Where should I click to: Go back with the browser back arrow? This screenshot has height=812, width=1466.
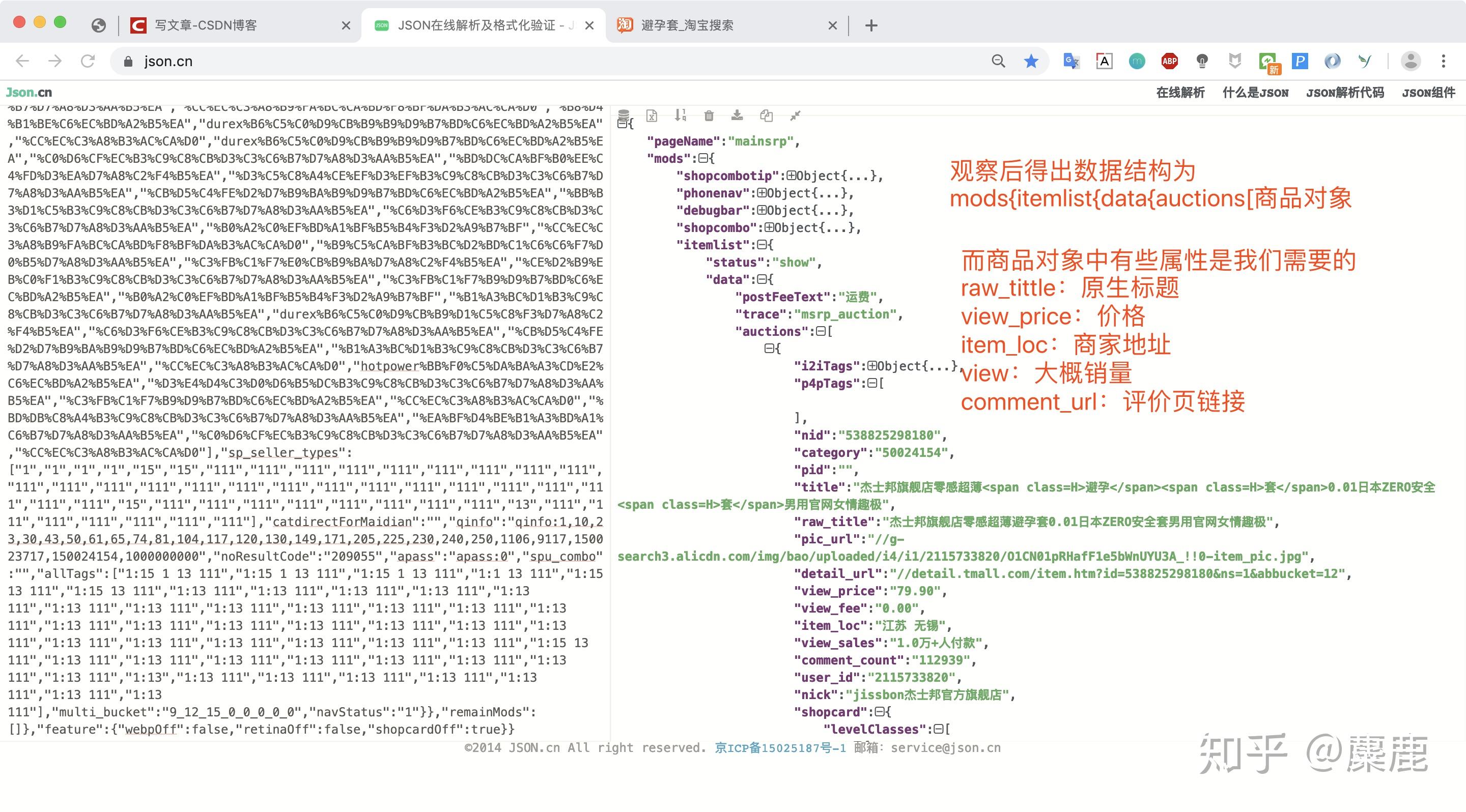pos(22,61)
